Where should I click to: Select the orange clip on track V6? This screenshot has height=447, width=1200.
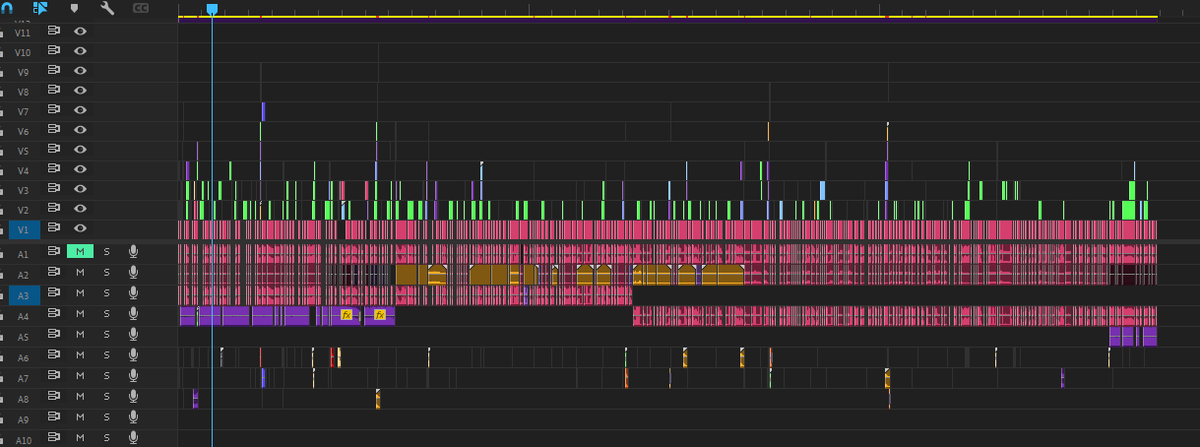(x=768, y=130)
